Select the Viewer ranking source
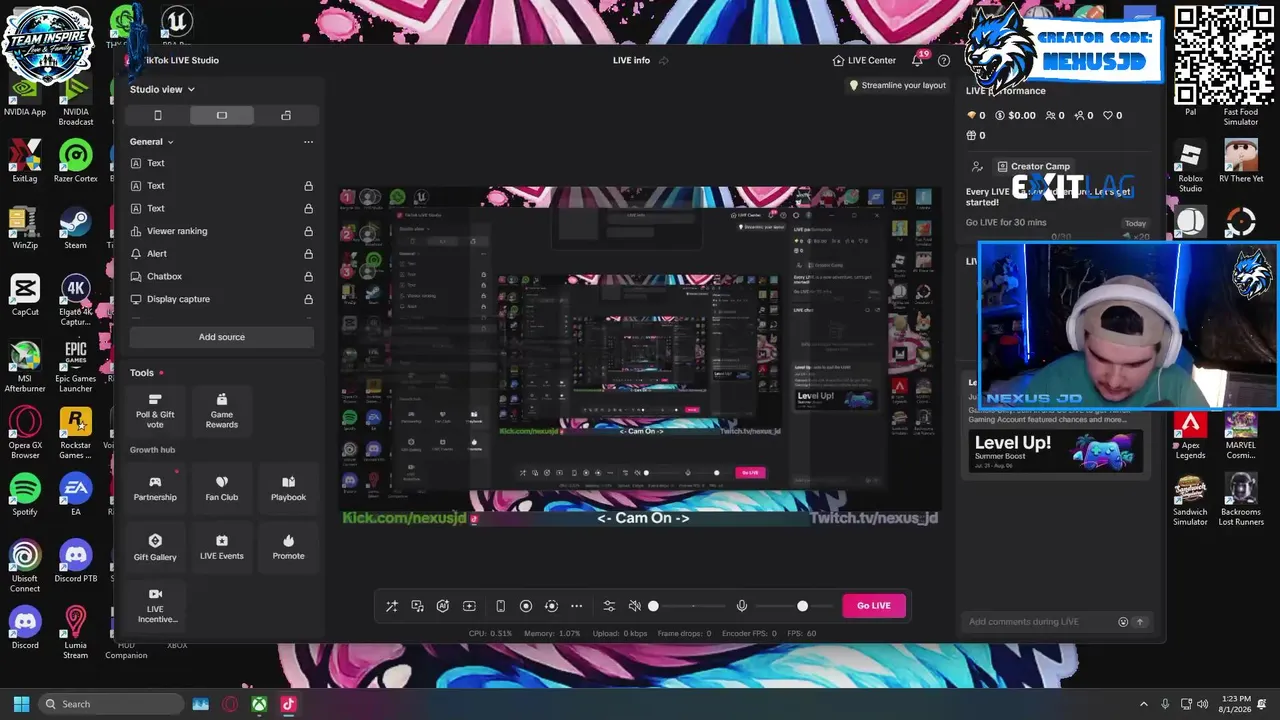Image resolution: width=1280 pixels, height=720 pixels. point(177,231)
